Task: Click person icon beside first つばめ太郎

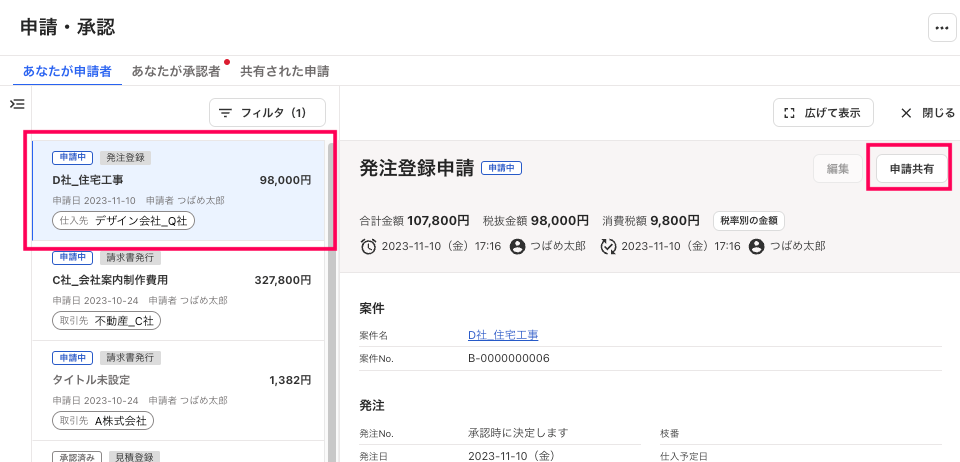Action: pyautogui.click(x=517, y=247)
